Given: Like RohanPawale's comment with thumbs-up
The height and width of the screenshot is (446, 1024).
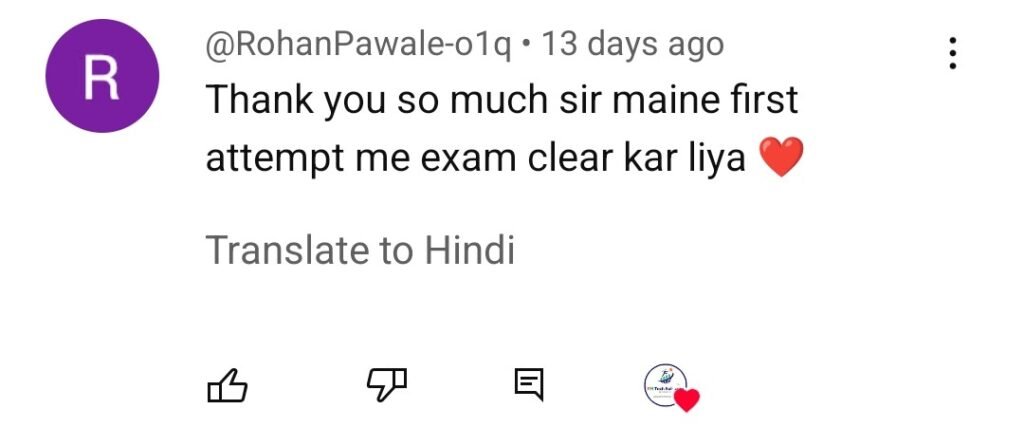Looking at the screenshot, I should pyautogui.click(x=227, y=385).
